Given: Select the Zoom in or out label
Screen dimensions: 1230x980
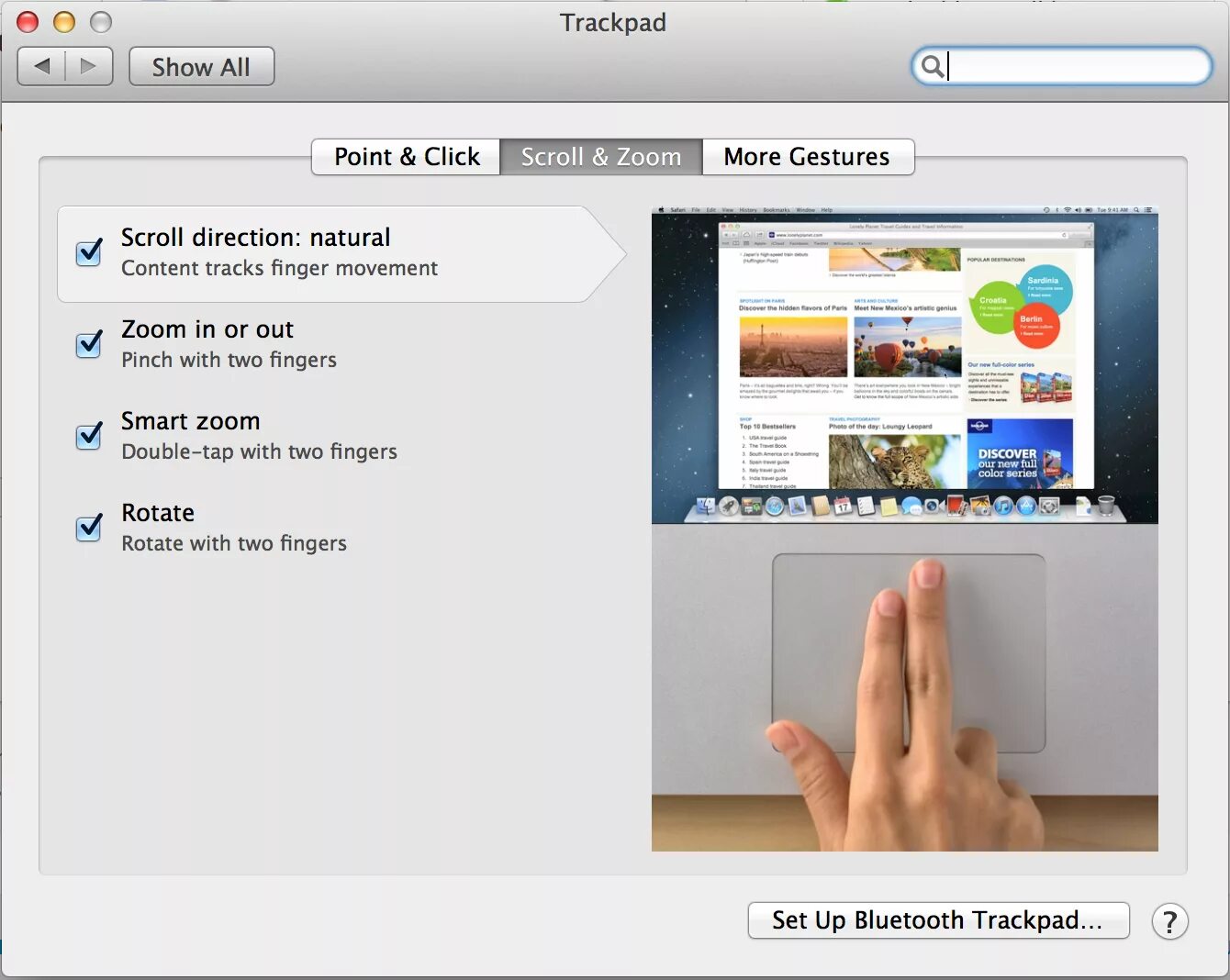Looking at the screenshot, I should (x=207, y=329).
